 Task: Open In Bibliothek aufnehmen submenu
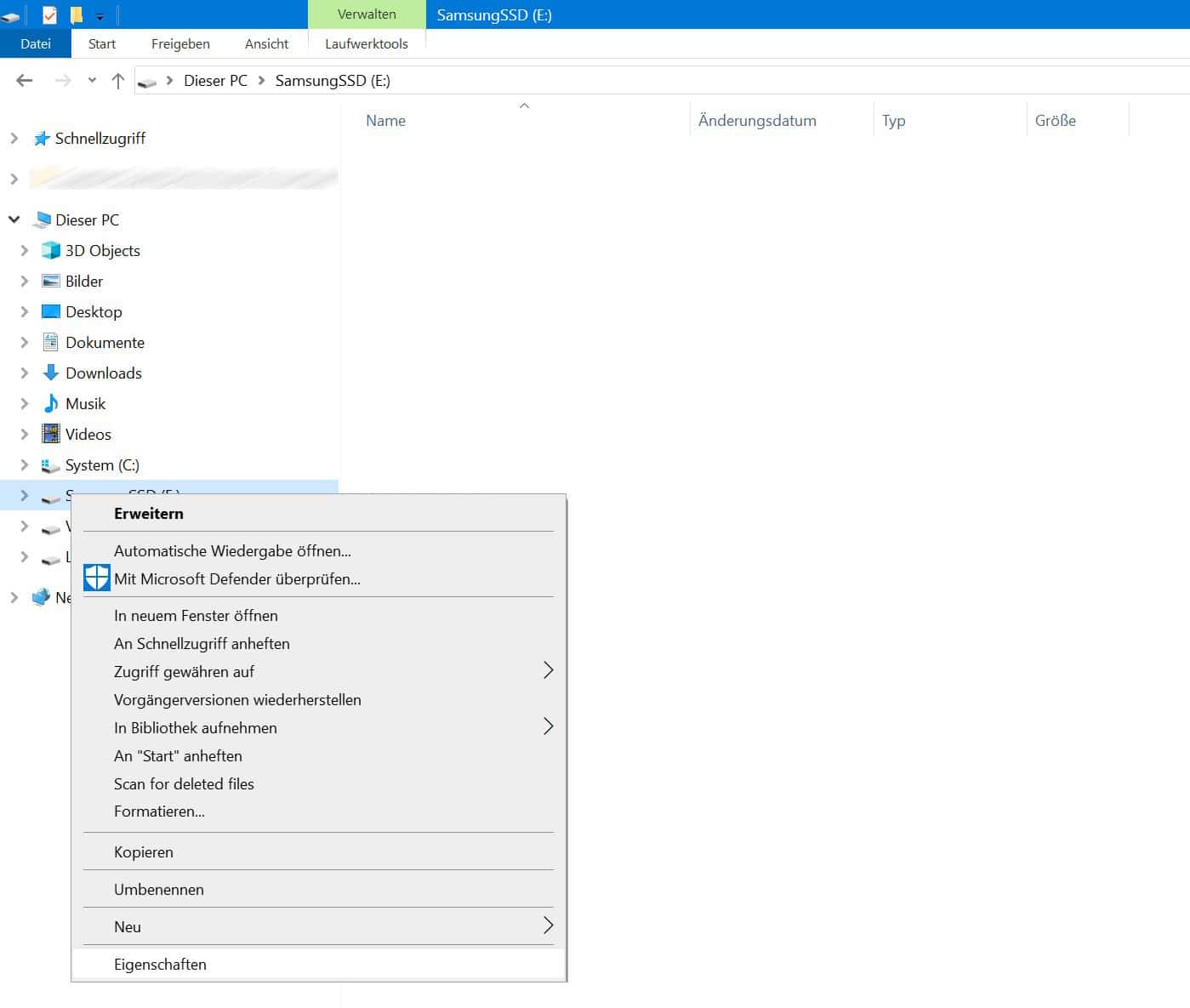tap(319, 727)
